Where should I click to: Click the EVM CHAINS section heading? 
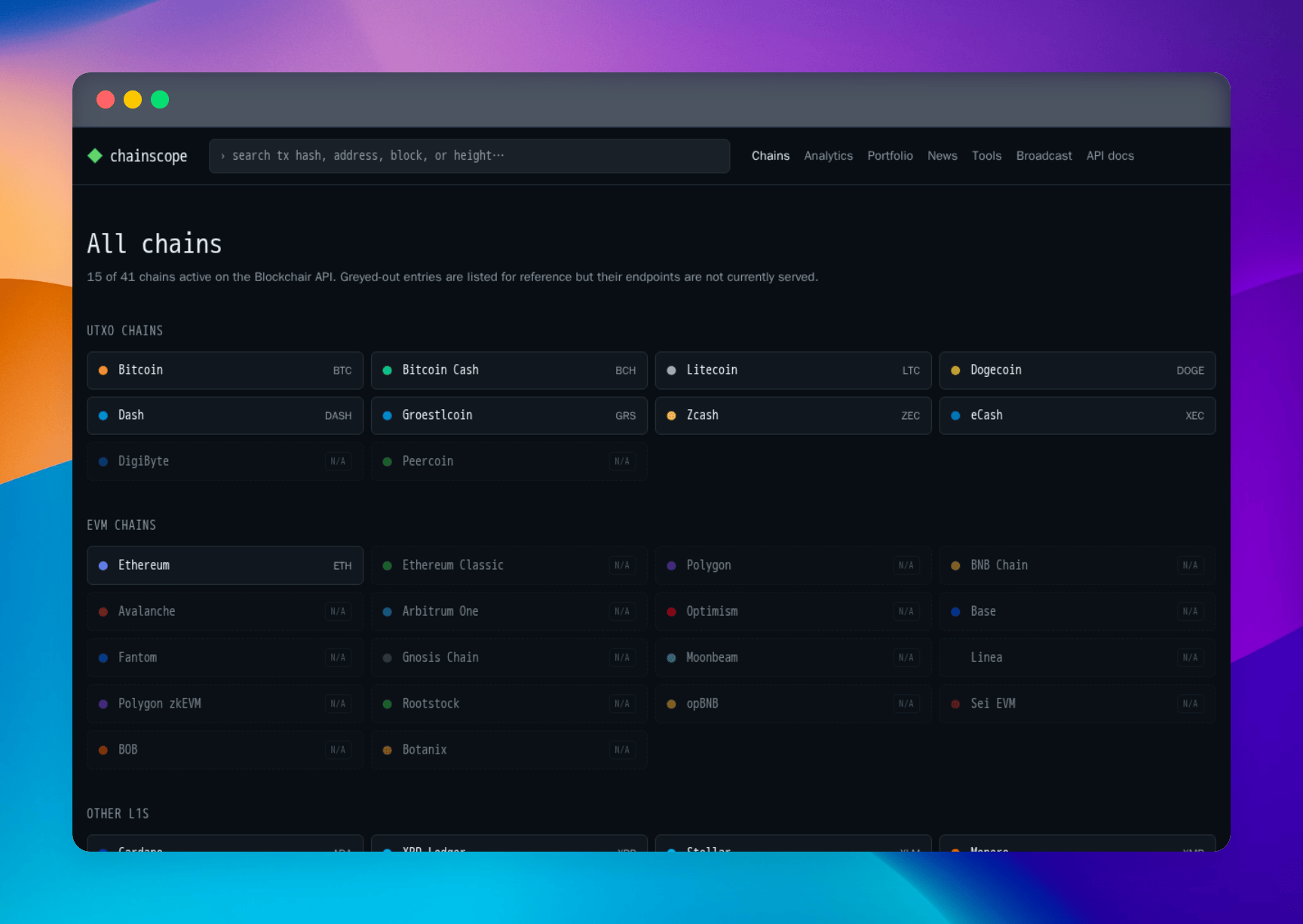(121, 525)
